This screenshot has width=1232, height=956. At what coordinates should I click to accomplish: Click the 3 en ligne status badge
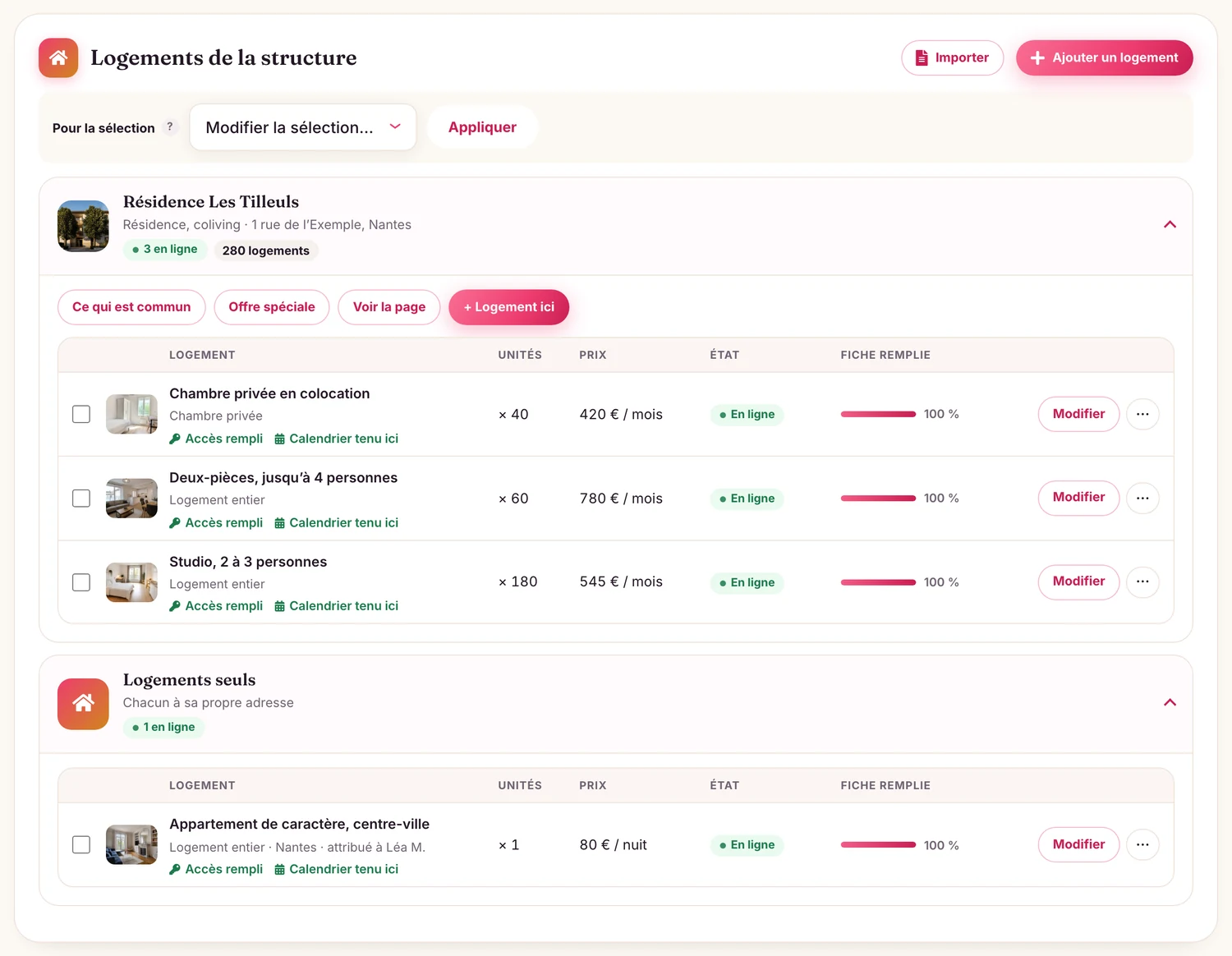coord(165,250)
